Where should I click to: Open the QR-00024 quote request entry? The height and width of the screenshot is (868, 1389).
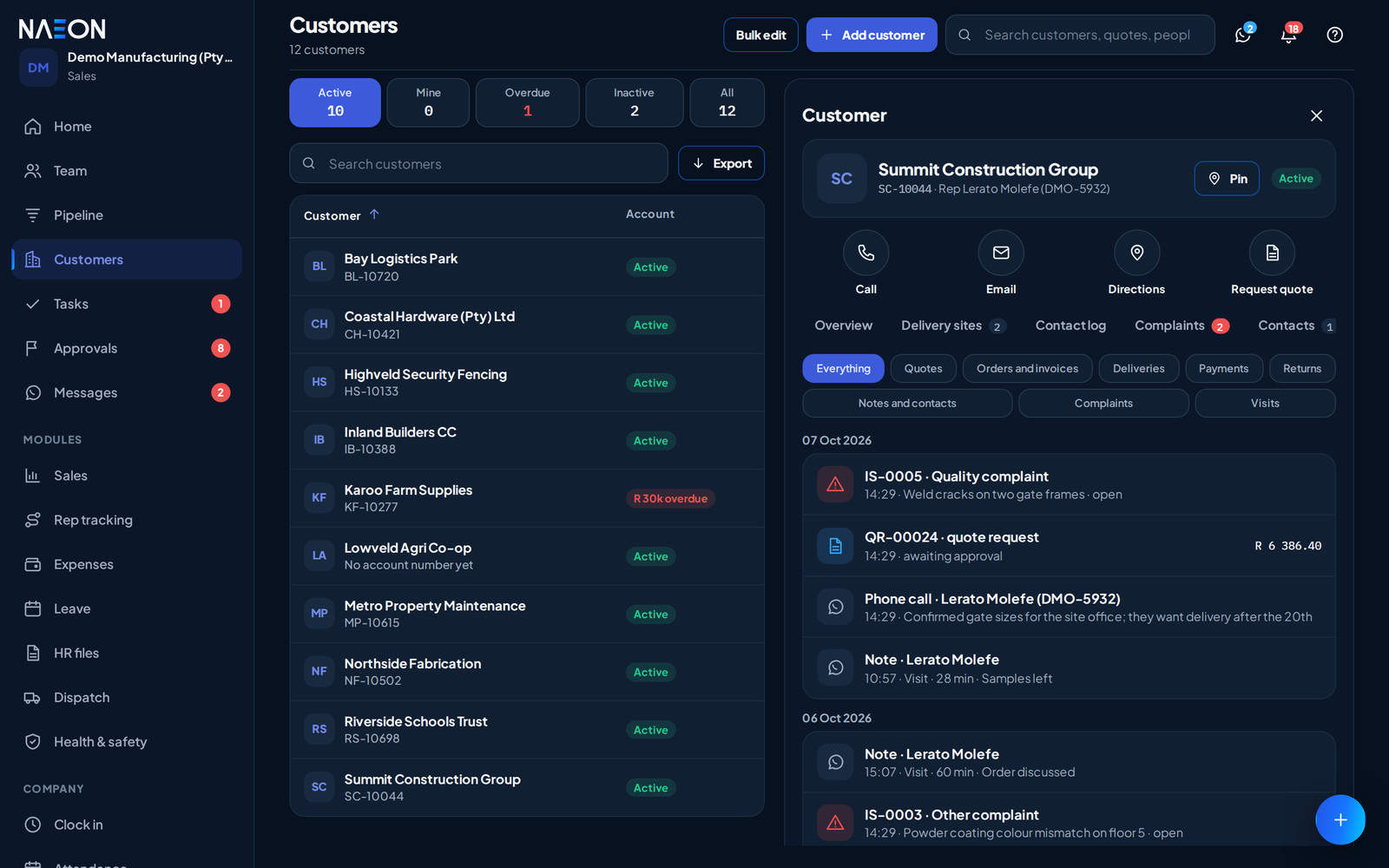(1069, 546)
